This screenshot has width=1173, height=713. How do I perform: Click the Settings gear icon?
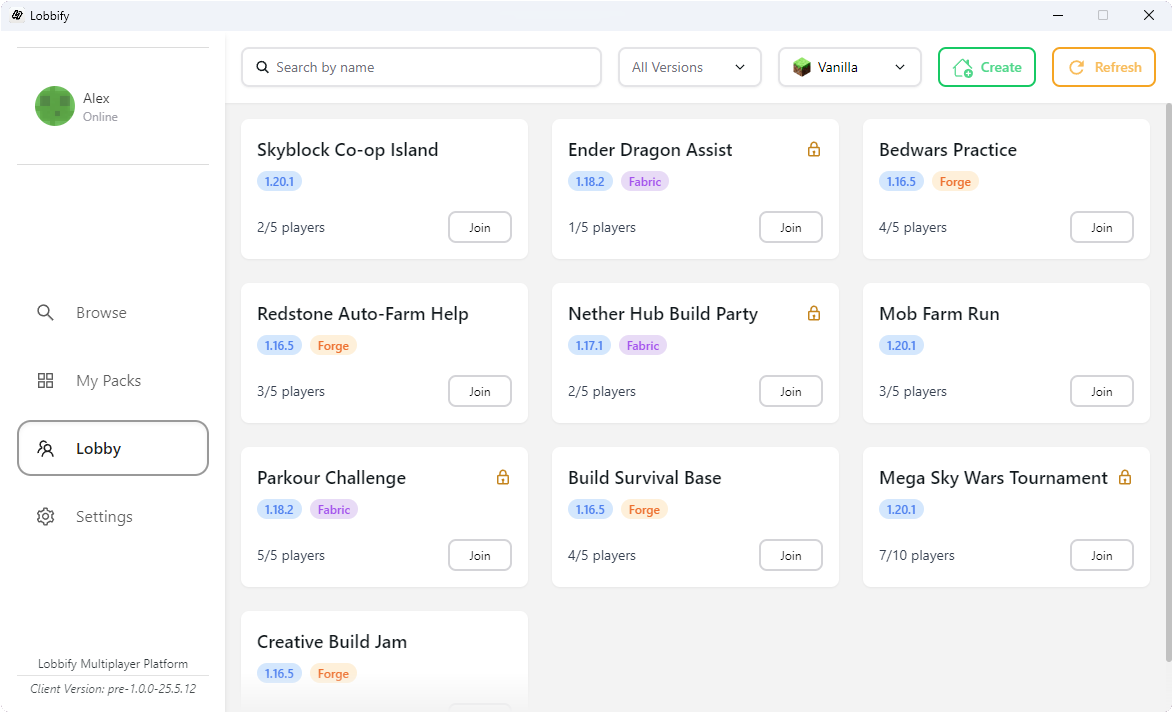click(46, 517)
